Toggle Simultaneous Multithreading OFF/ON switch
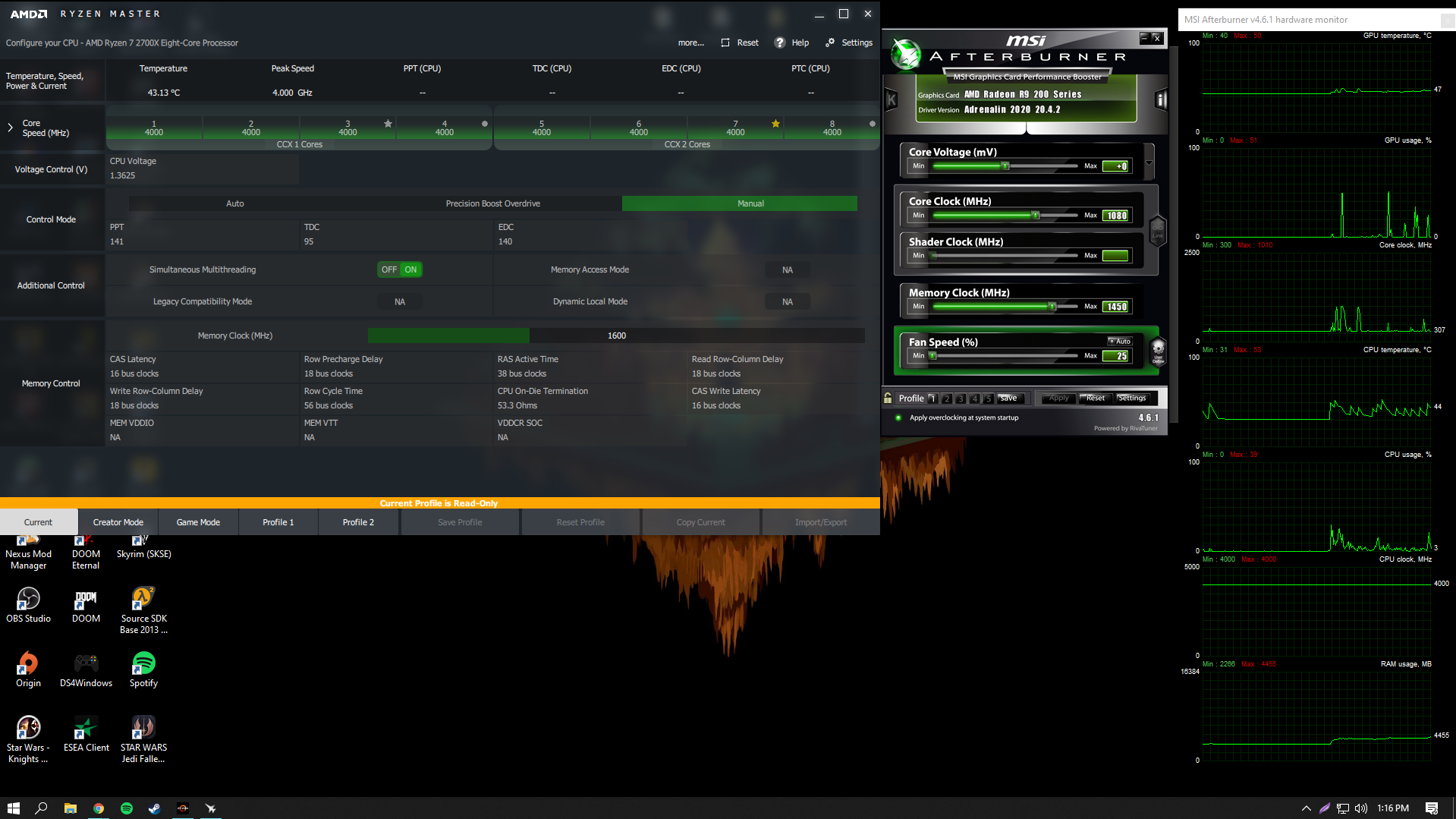This screenshot has width=1456, height=819. coord(400,269)
